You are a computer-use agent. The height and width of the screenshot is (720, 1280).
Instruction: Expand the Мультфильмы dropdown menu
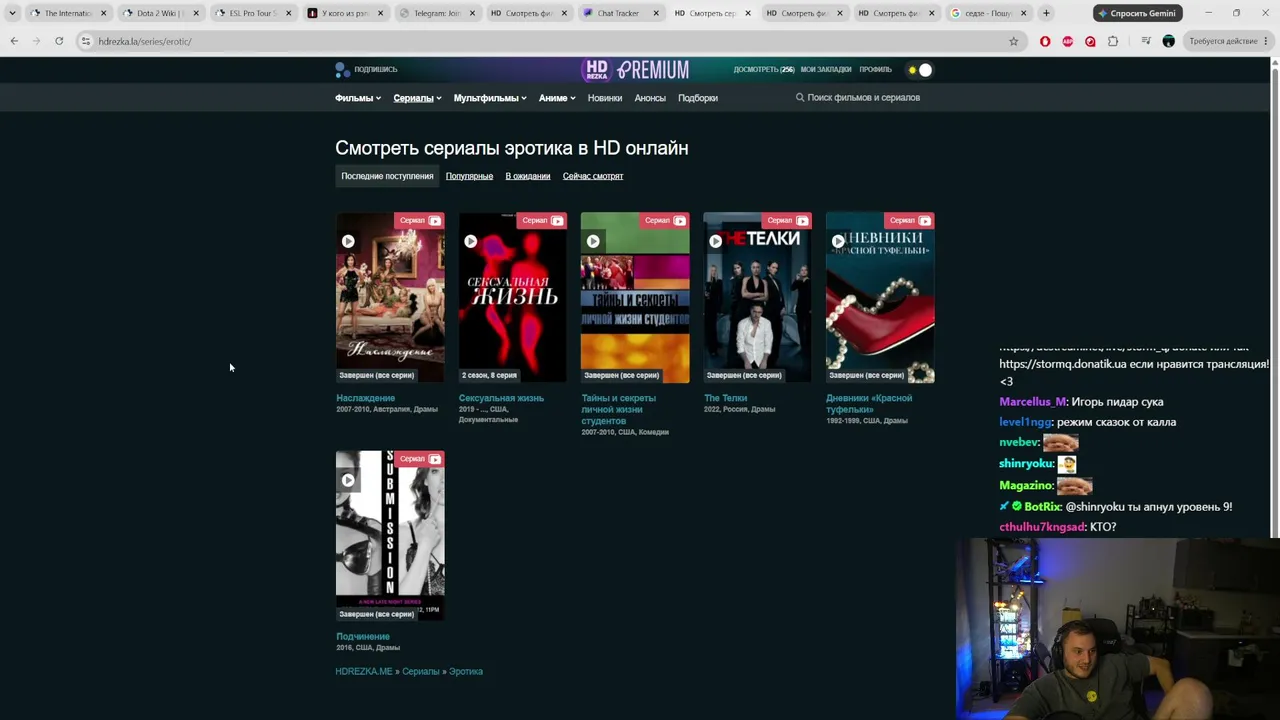[x=490, y=98]
